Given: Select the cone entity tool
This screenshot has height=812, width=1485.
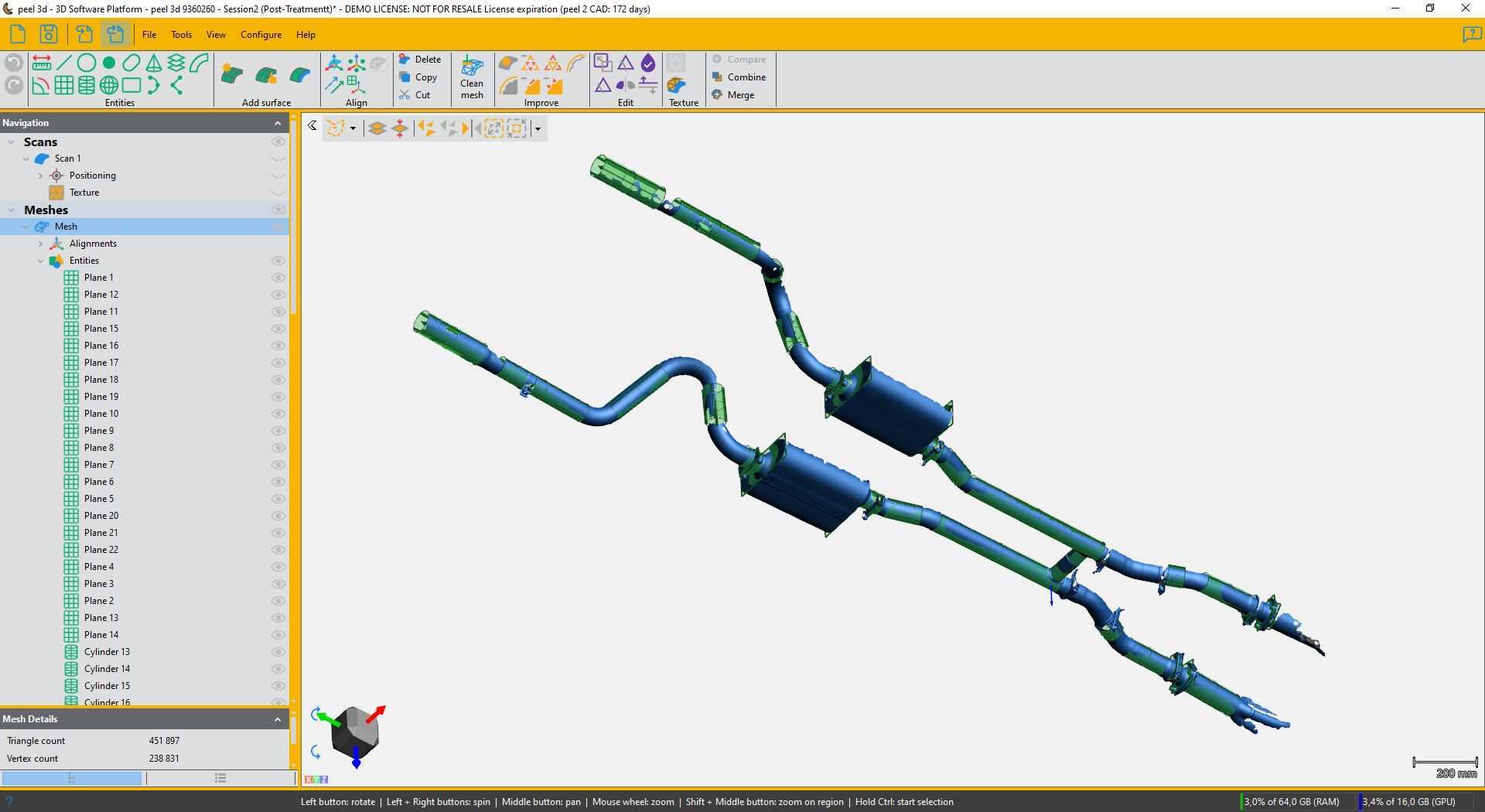Looking at the screenshot, I should coord(154,63).
